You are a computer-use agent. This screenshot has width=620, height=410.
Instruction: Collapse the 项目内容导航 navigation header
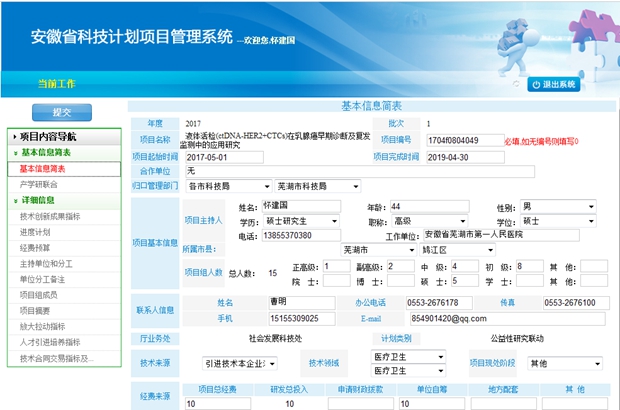64,137
